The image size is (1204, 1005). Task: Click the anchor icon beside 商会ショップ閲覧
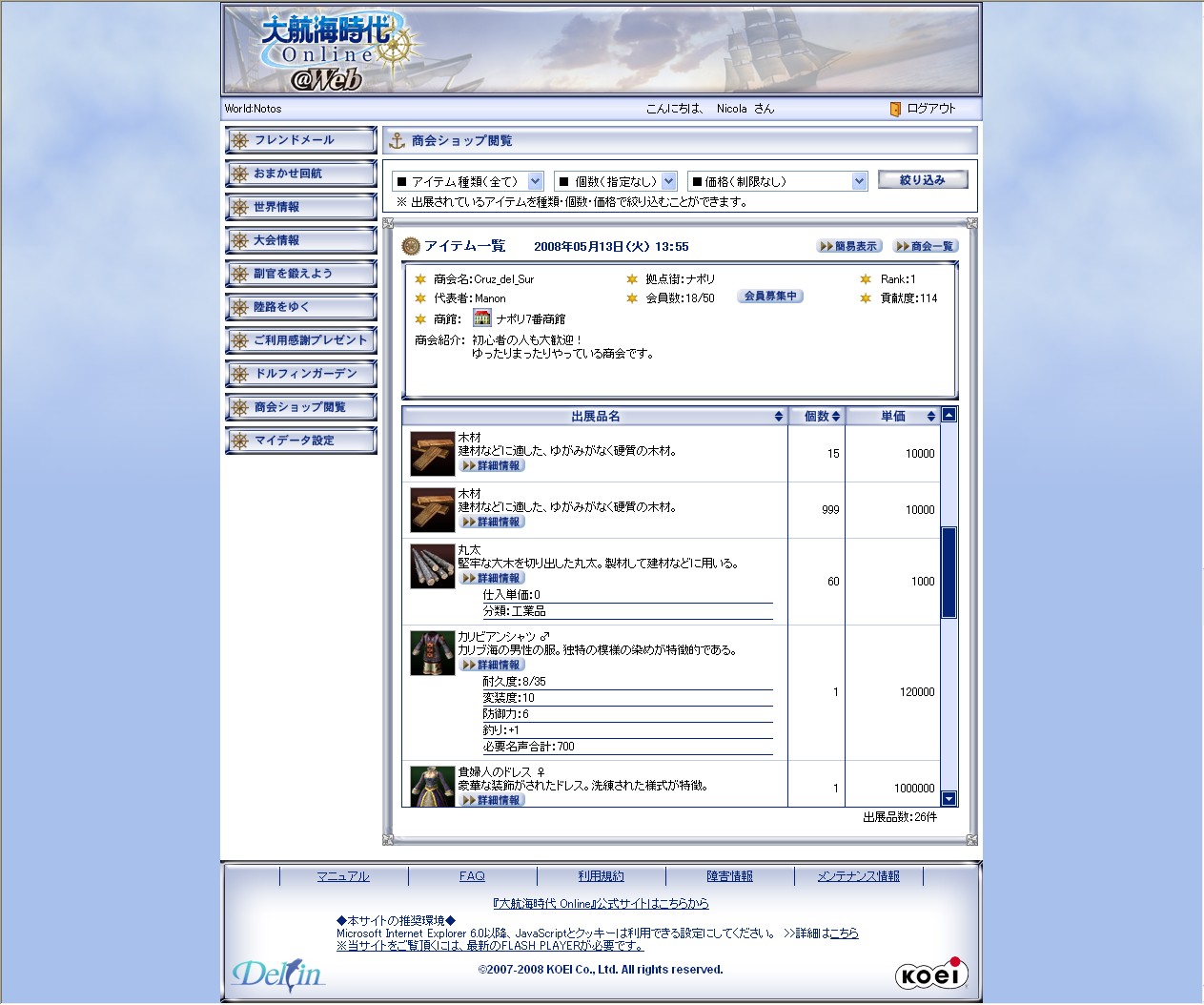pos(398,141)
